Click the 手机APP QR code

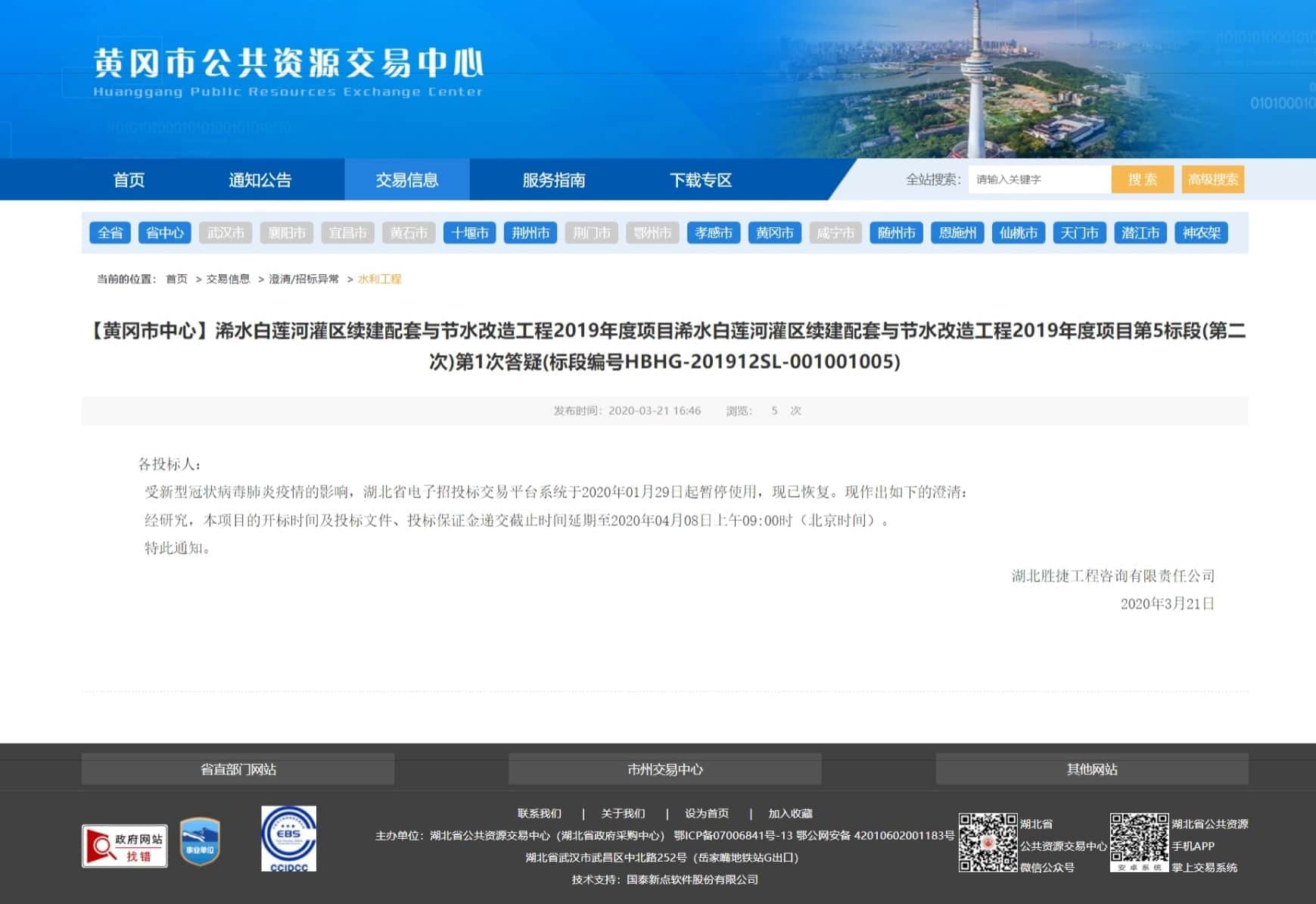click(1139, 843)
